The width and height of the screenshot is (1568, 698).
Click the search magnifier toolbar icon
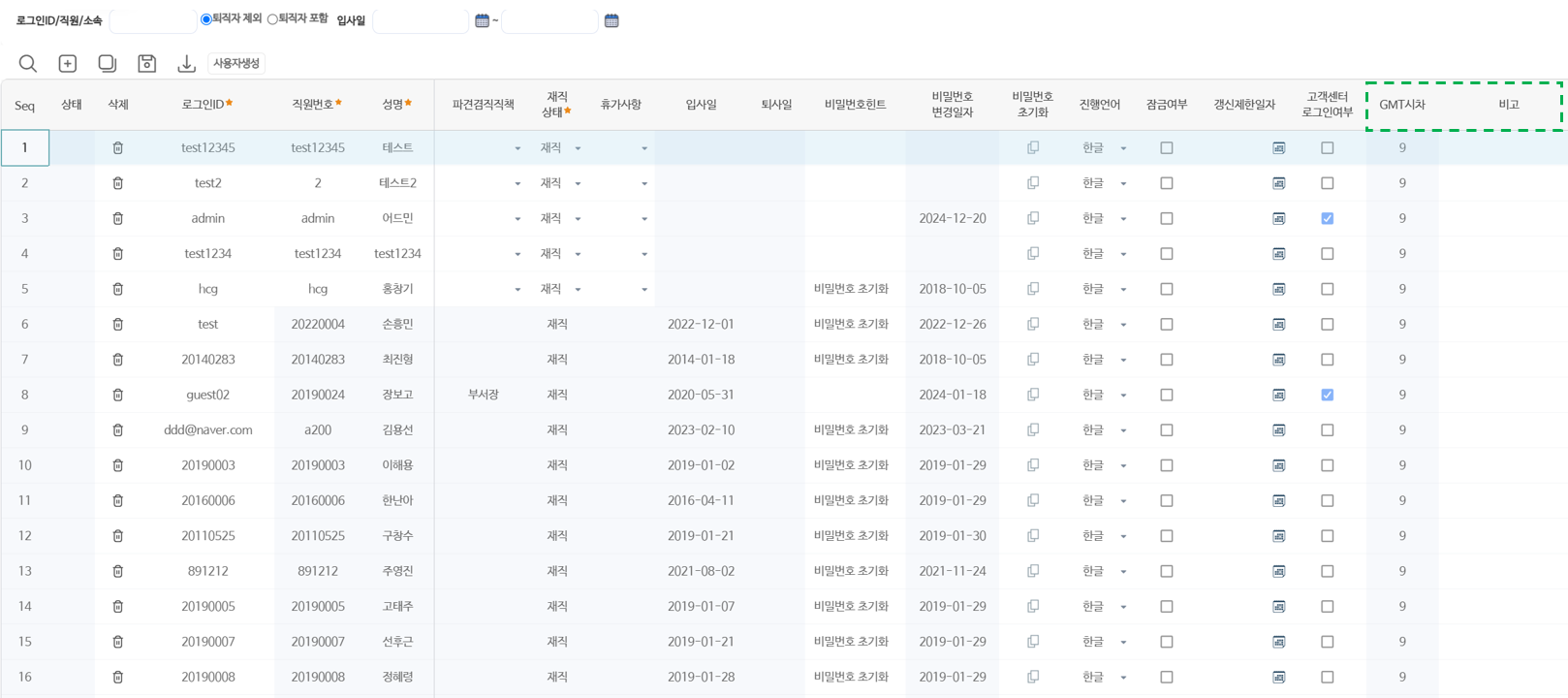click(27, 63)
